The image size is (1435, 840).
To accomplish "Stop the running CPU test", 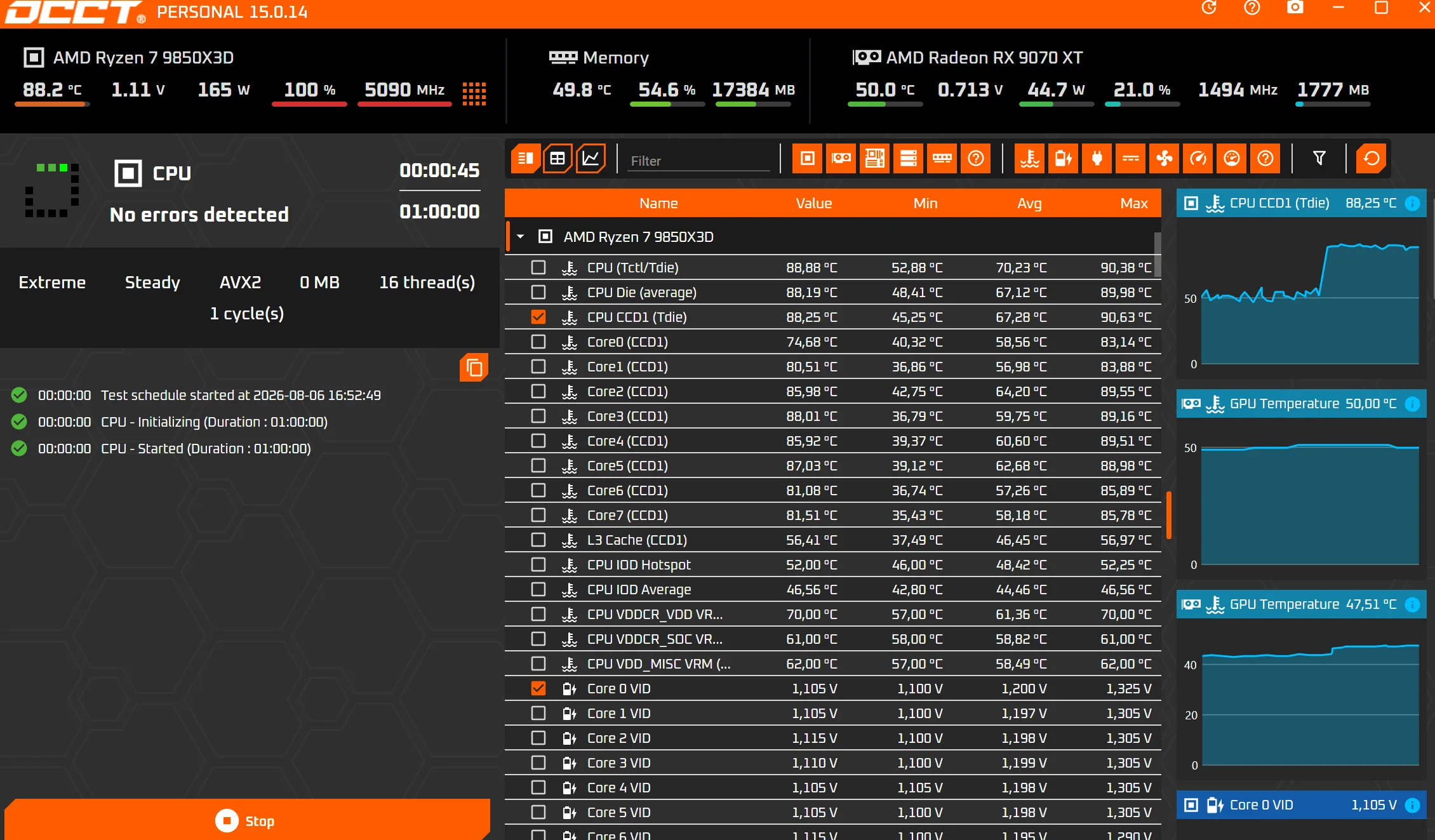I will click(x=247, y=820).
